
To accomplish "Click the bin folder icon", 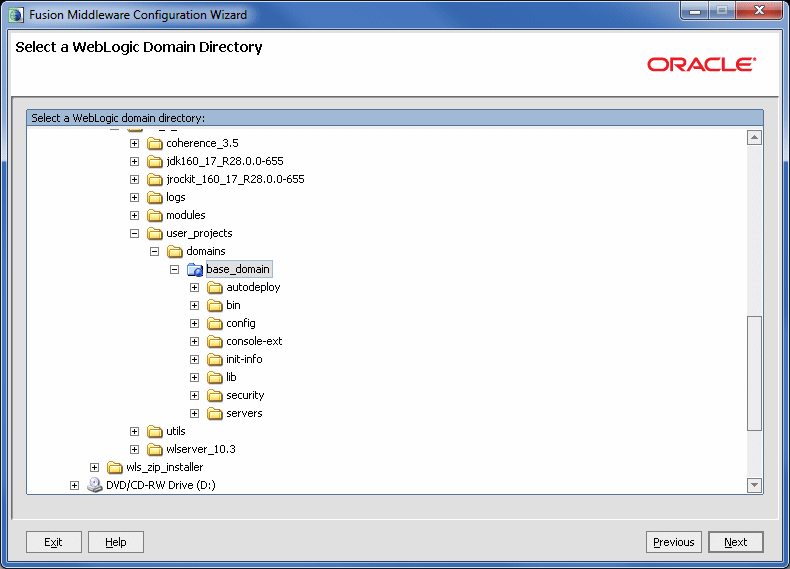I will click(x=215, y=305).
